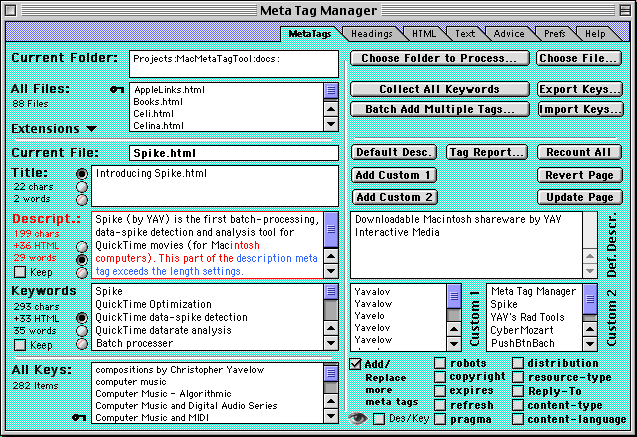Open the Text tab
Image resolution: width=637 pixels, height=437 pixels.
(465, 34)
